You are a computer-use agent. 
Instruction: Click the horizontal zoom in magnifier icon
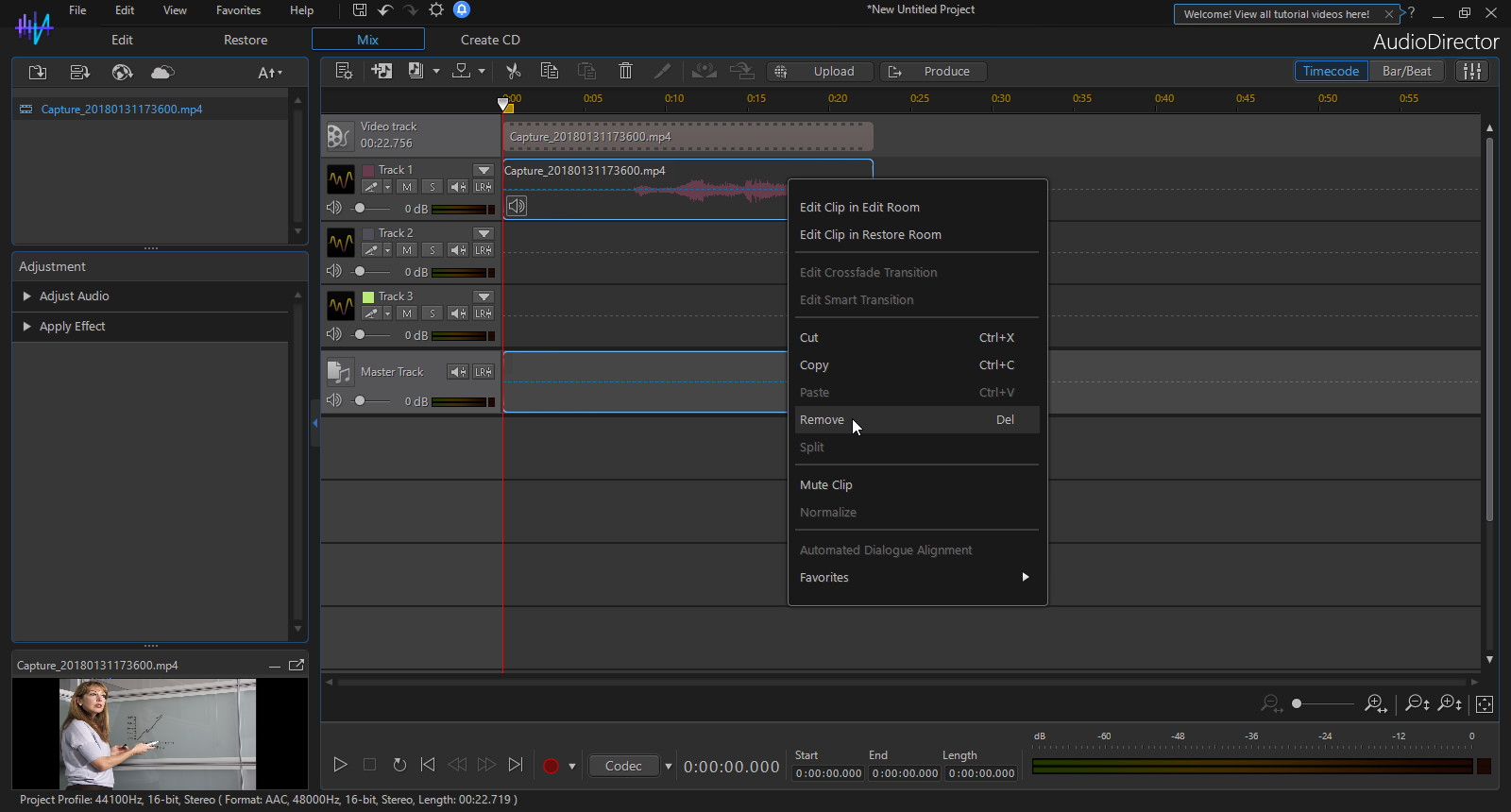(x=1375, y=703)
